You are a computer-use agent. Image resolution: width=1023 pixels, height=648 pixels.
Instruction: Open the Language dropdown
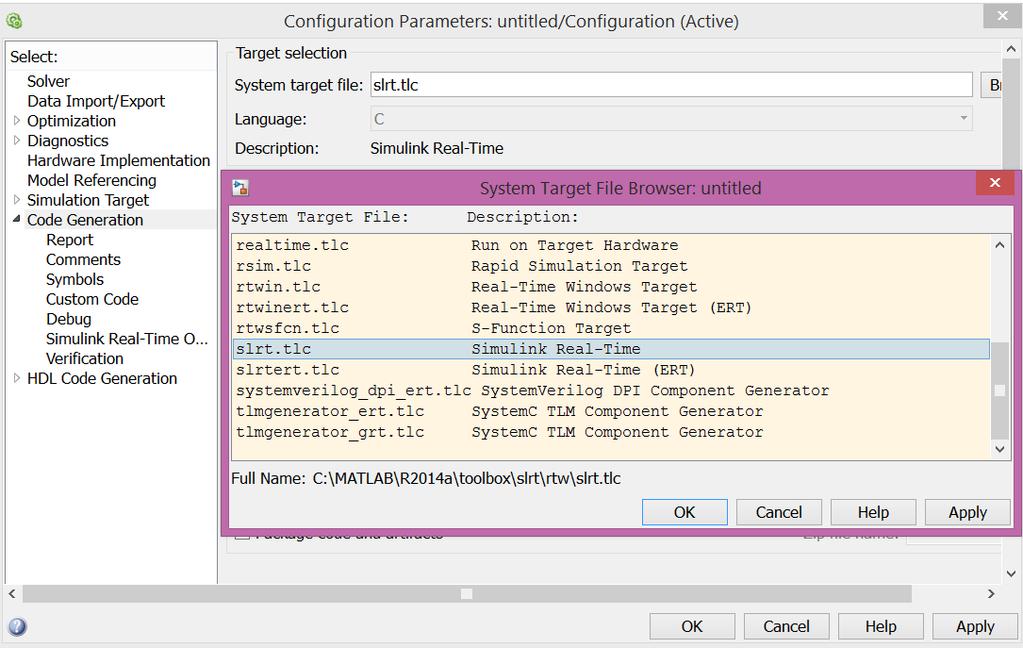pos(671,119)
